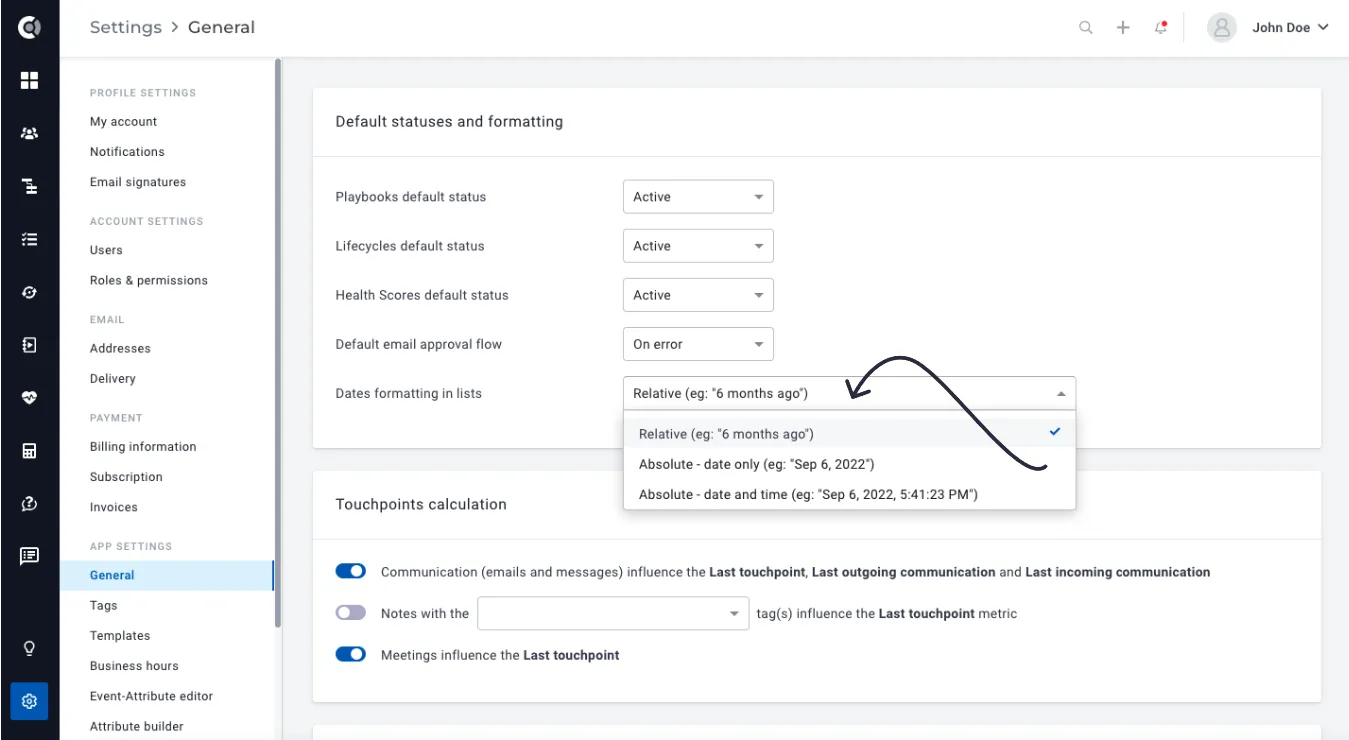Open Email signatures settings
This screenshot has width=1349, height=740.
click(138, 182)
